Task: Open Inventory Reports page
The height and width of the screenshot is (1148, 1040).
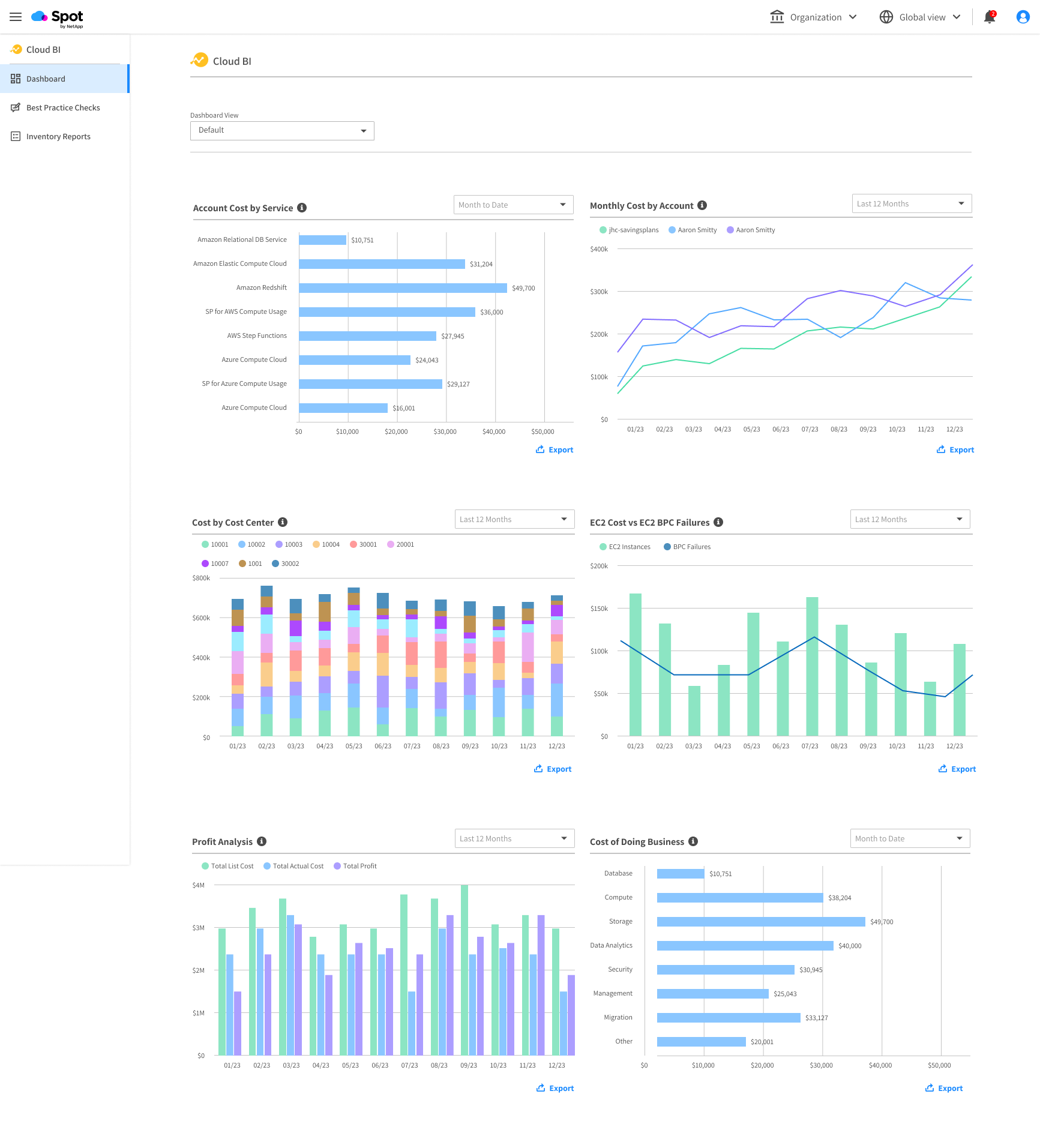Action: point(58,137)
